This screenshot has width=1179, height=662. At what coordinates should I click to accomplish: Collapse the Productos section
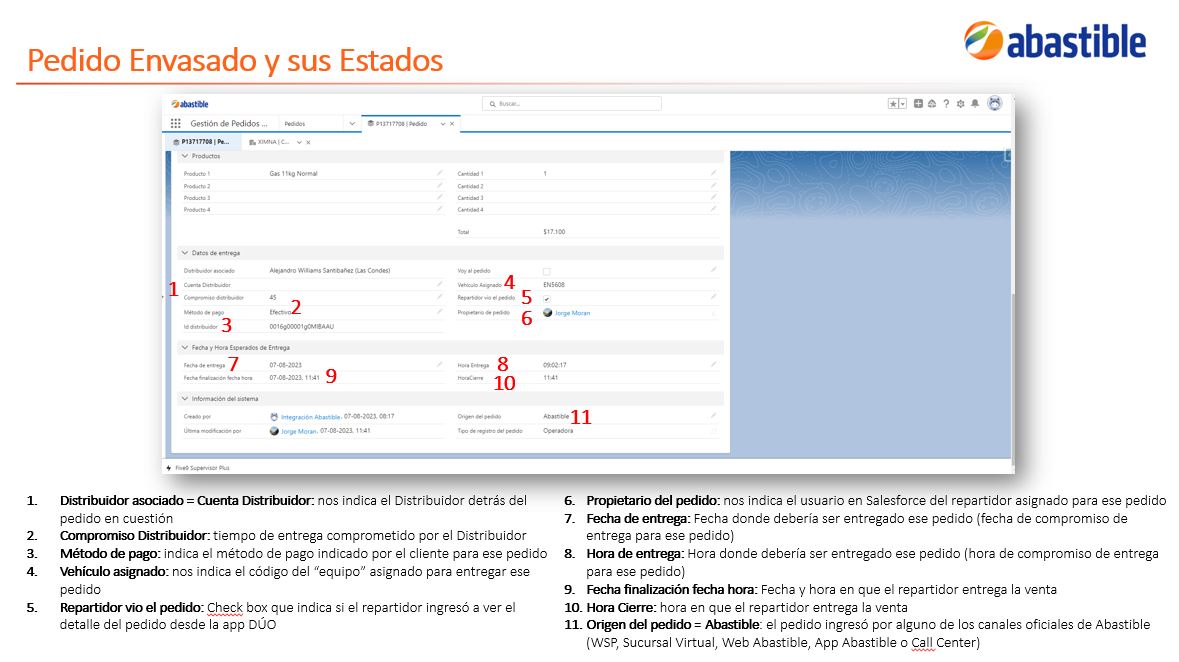point(185,156)
